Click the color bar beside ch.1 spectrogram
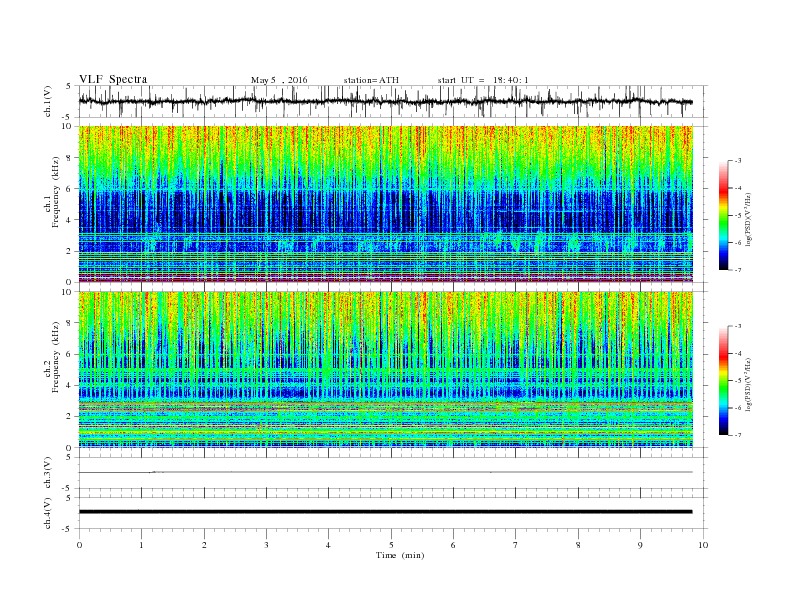792x612 pixels. (x=724, y=216)
